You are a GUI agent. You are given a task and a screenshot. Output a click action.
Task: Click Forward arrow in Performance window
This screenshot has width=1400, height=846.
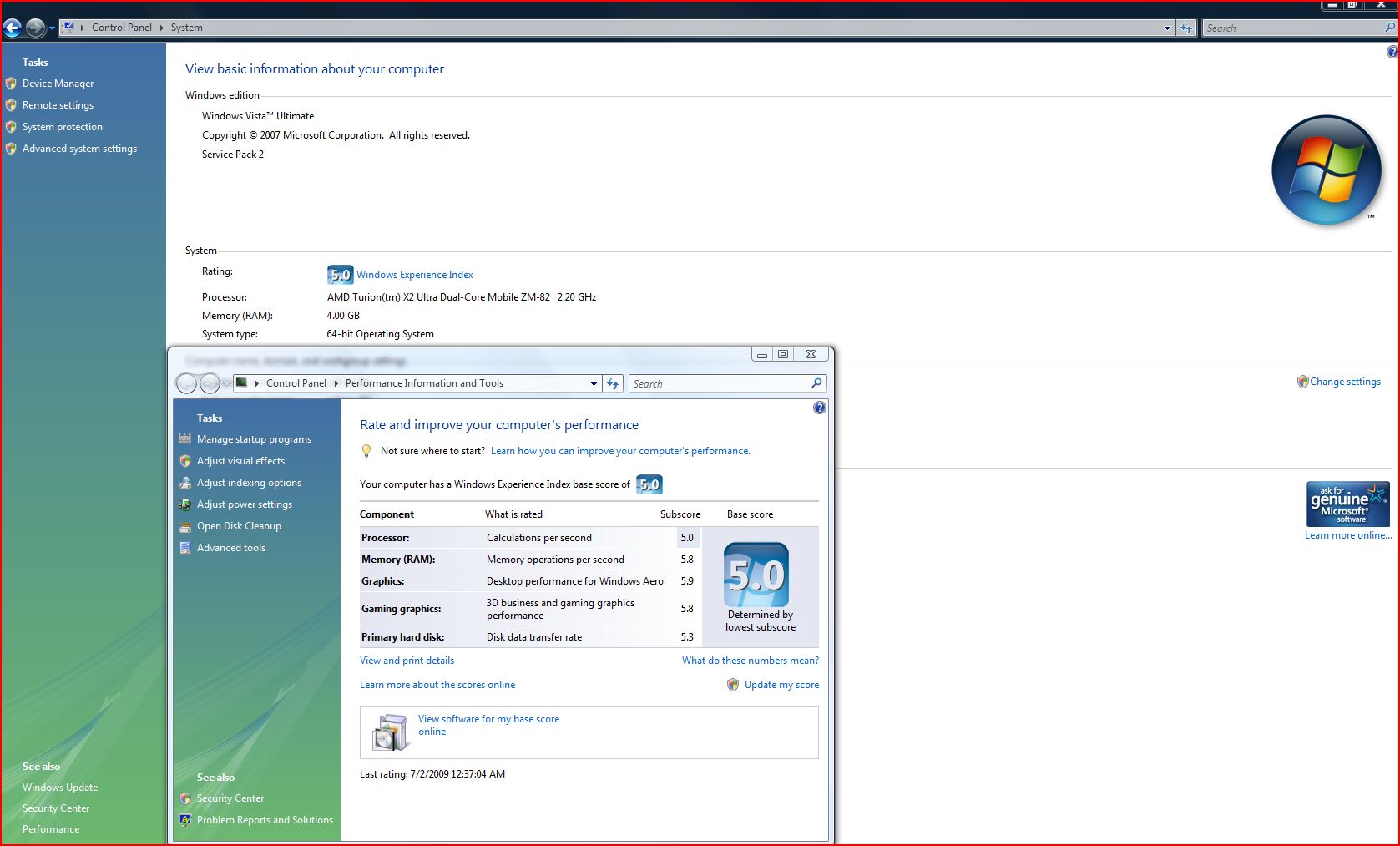pyautogui.click(x=210, y=383)
